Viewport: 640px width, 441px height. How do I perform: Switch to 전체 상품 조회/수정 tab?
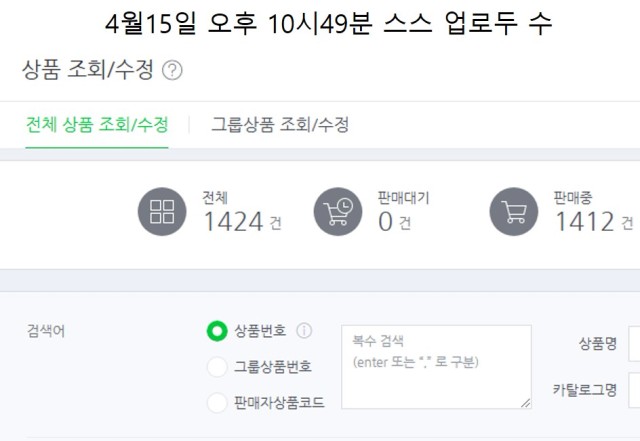tap(97, 125)
